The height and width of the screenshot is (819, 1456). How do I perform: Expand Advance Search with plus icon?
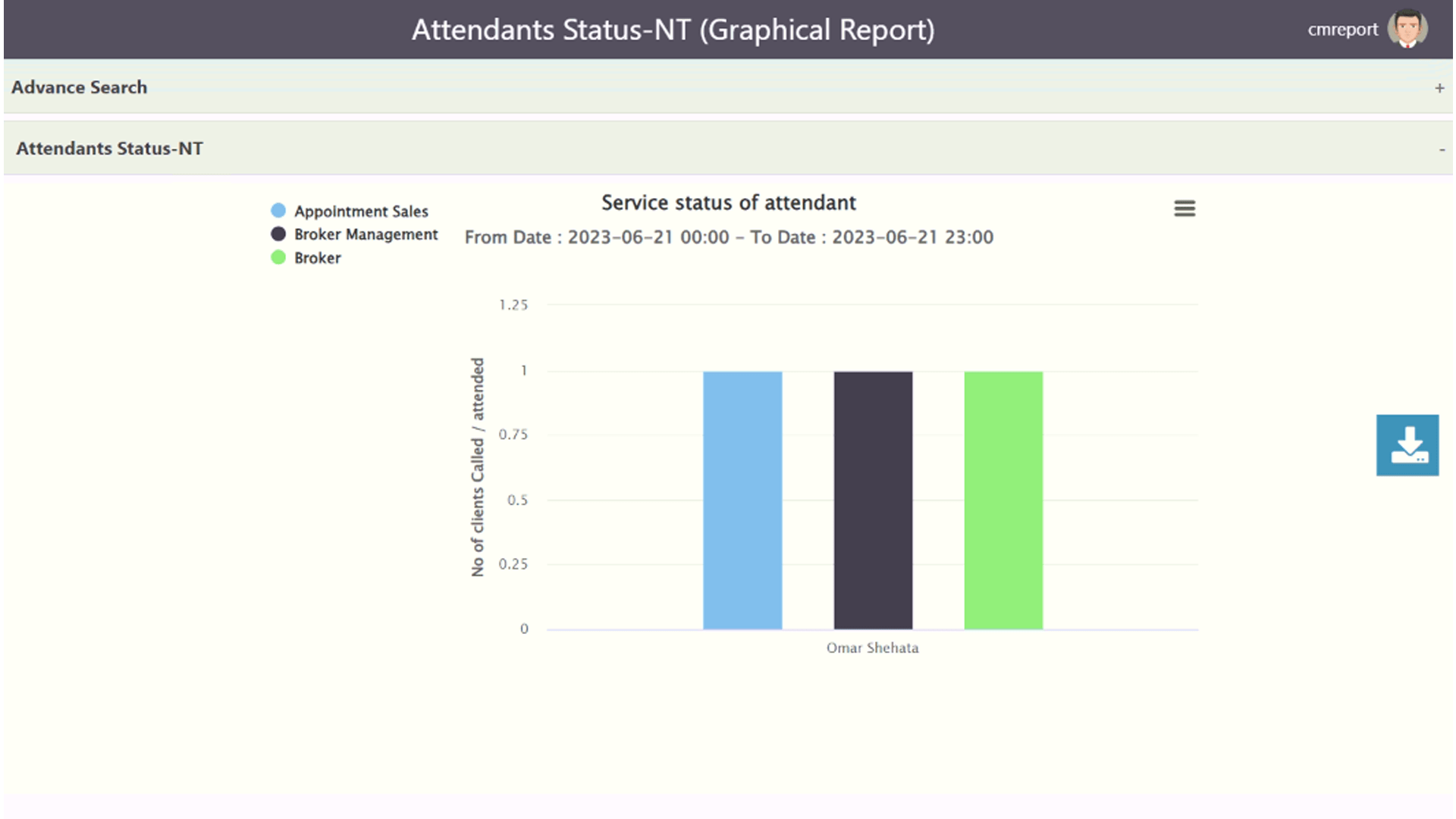coord(1439,88)
